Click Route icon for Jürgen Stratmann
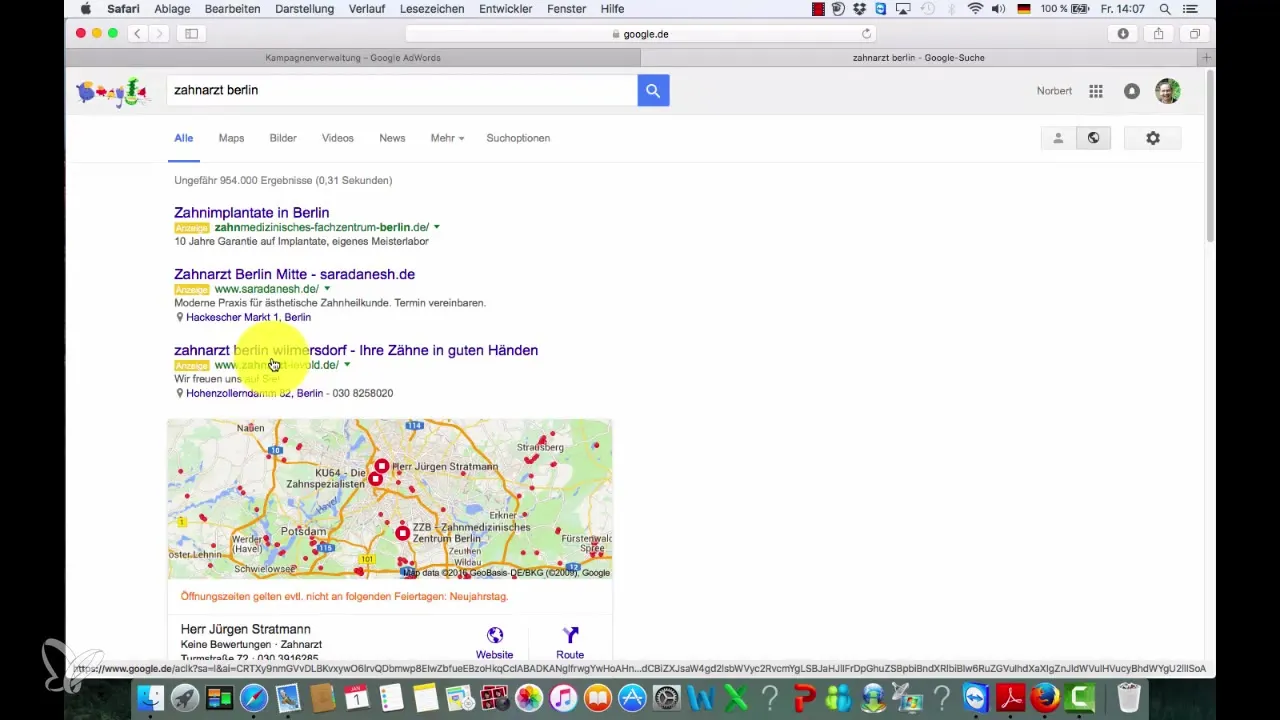Viewport: 1280px width, 720px height. 570,643
